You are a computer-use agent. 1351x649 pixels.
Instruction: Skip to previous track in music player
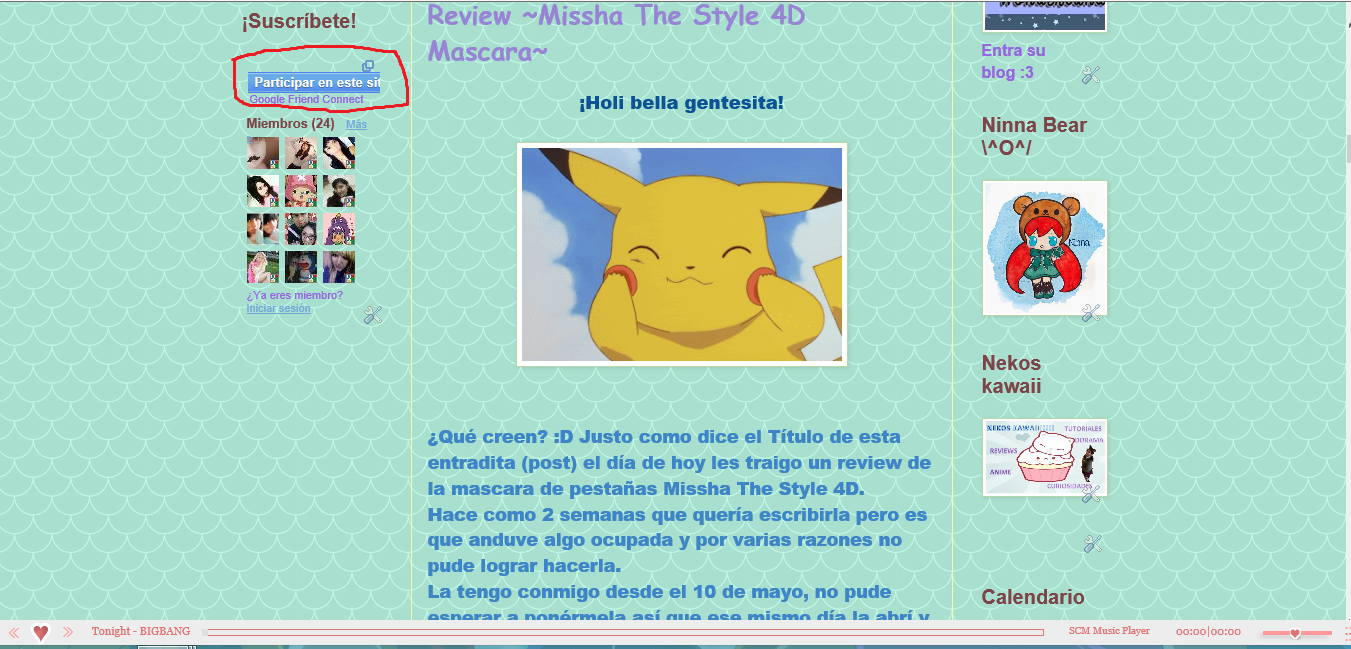14,632
